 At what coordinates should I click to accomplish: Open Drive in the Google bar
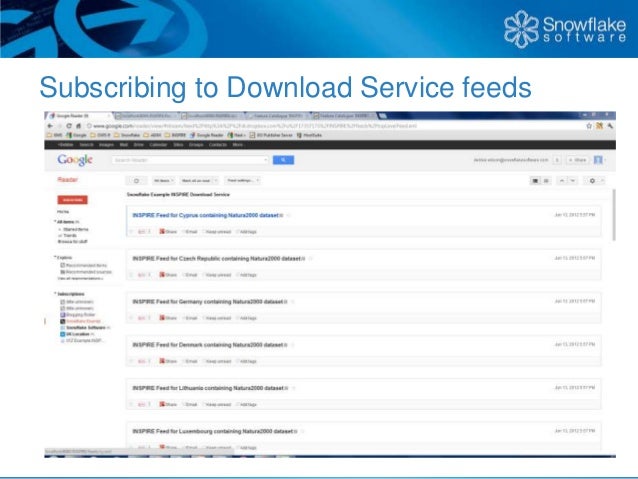[x=138, y=144]
